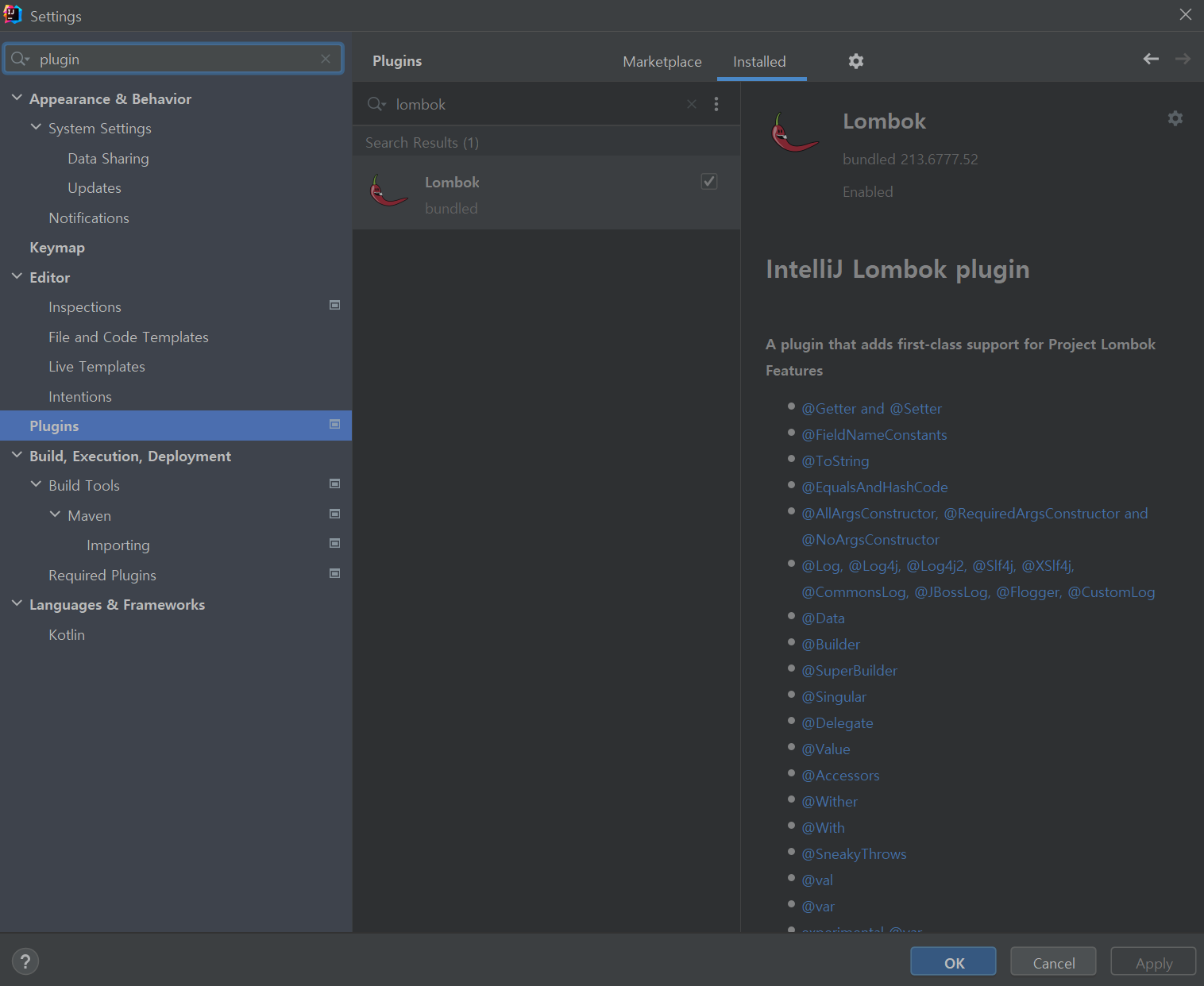Select File and Code Templates
The width and height of the screenshot is (1204, 986).
129,337
